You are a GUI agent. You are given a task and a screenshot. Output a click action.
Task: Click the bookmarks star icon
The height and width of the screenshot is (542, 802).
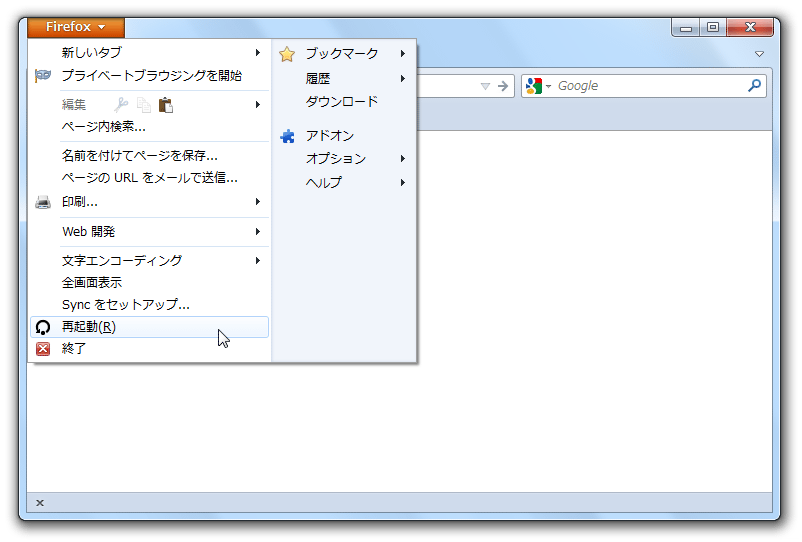coord(287,54)
